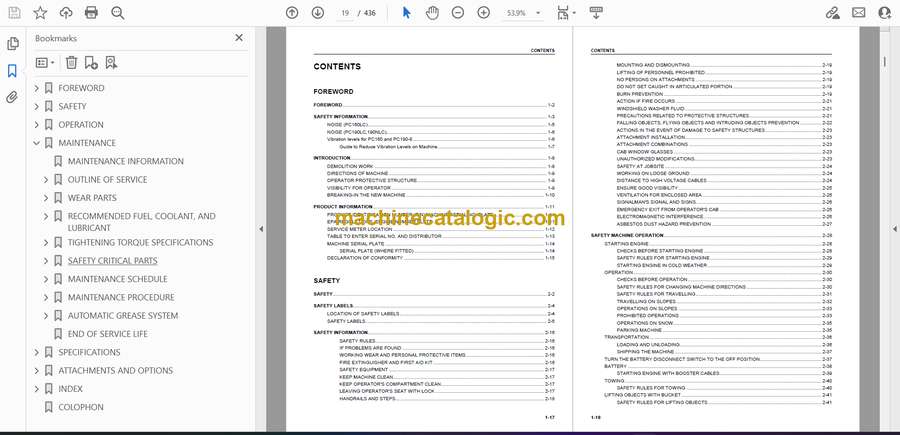Screen dimensions: 900x435
Task: Click the page number field showing 19
Action: click(345, 13)
